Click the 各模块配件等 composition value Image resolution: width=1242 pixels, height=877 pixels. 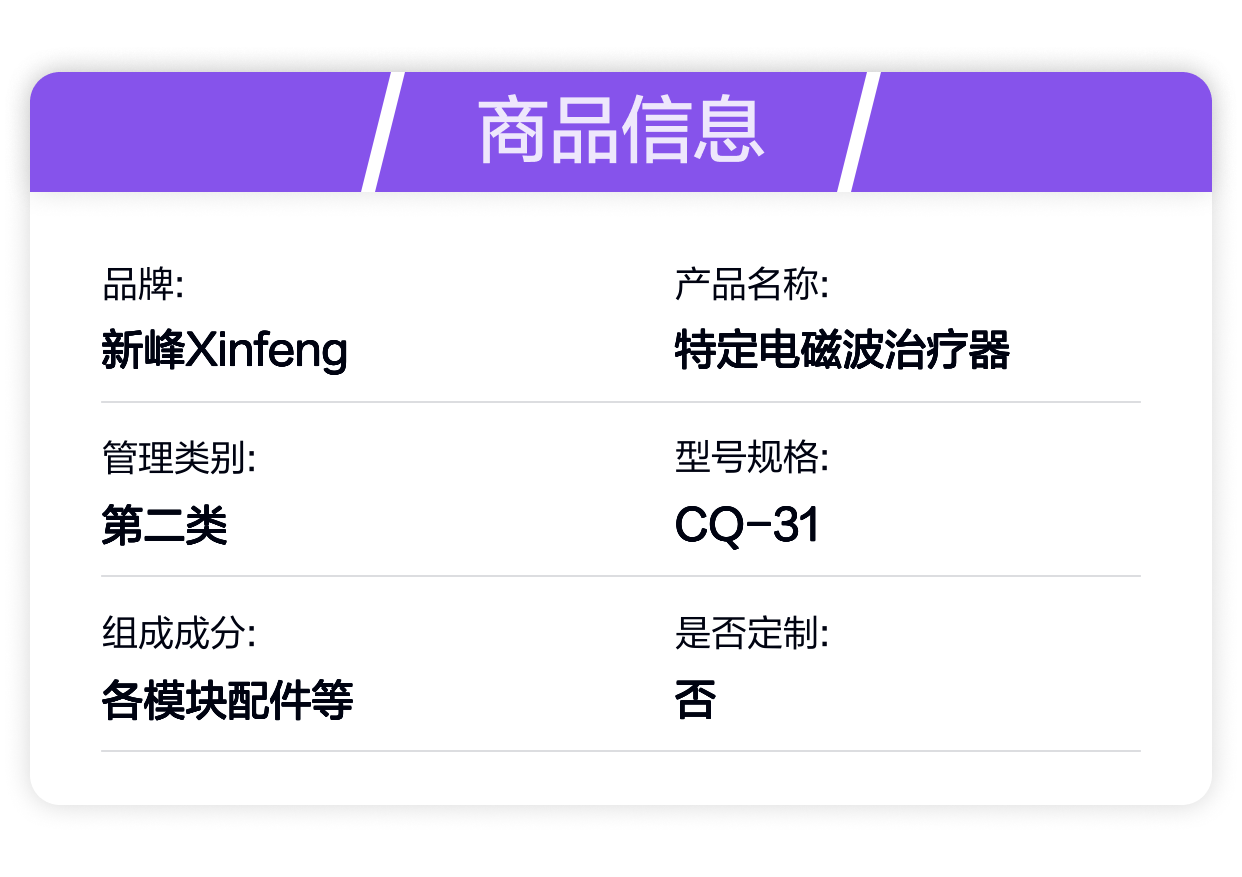(228, 700)
